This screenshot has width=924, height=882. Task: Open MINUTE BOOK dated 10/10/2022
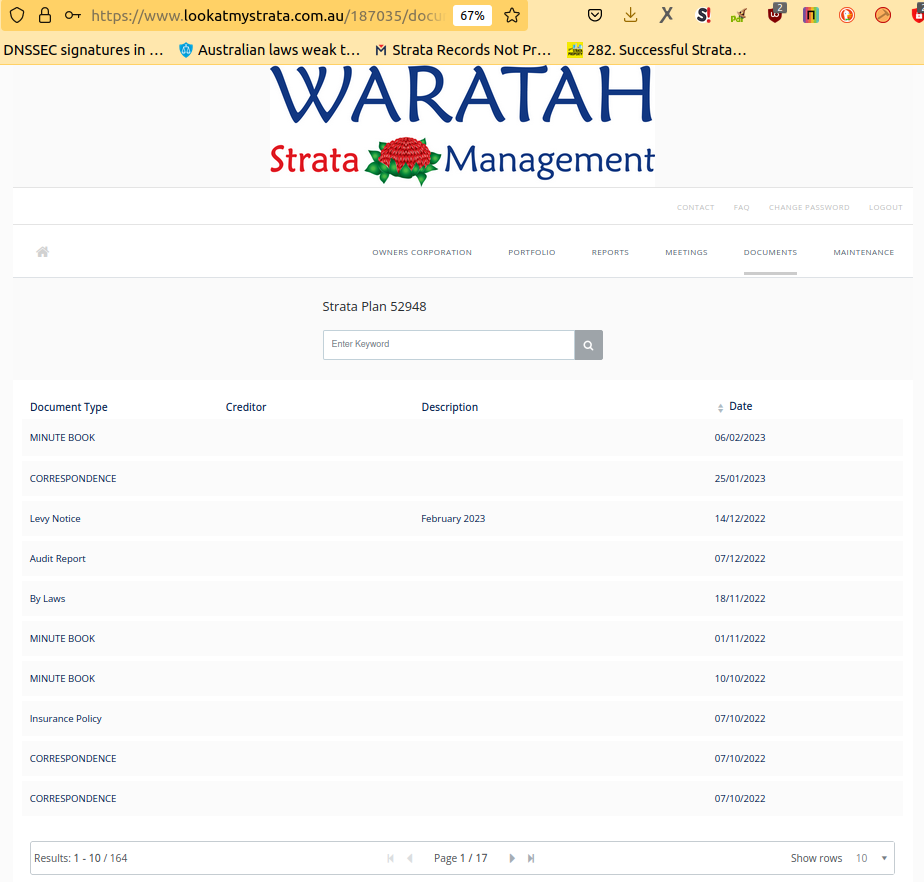click(462, 679)
